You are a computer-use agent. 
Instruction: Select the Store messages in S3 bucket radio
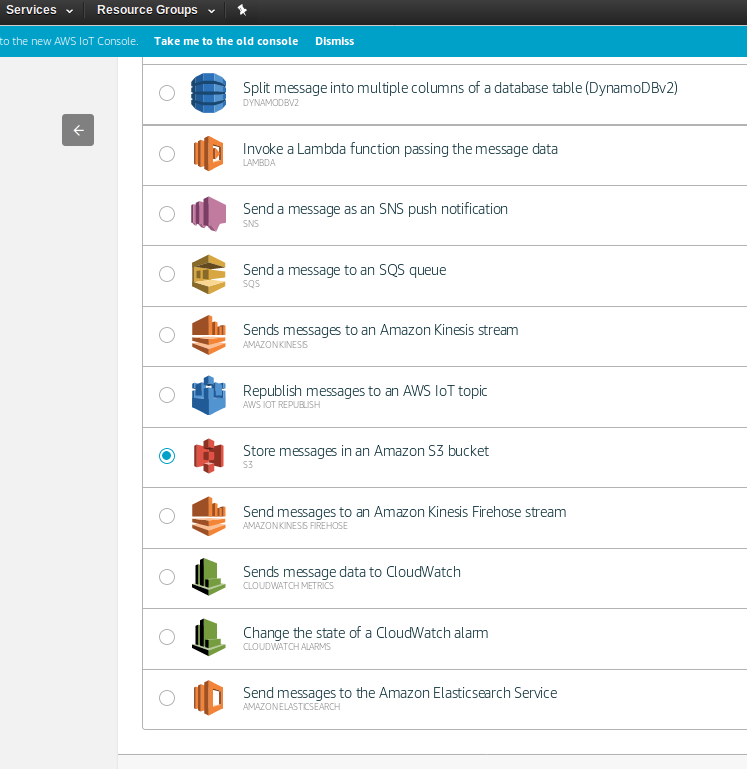click(x=167, y=456)
